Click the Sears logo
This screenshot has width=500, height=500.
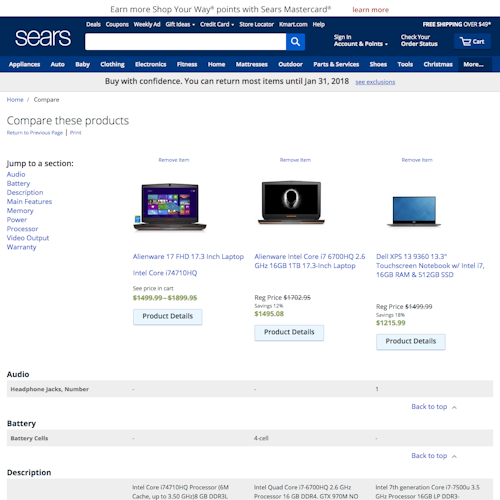pos(43,38)
